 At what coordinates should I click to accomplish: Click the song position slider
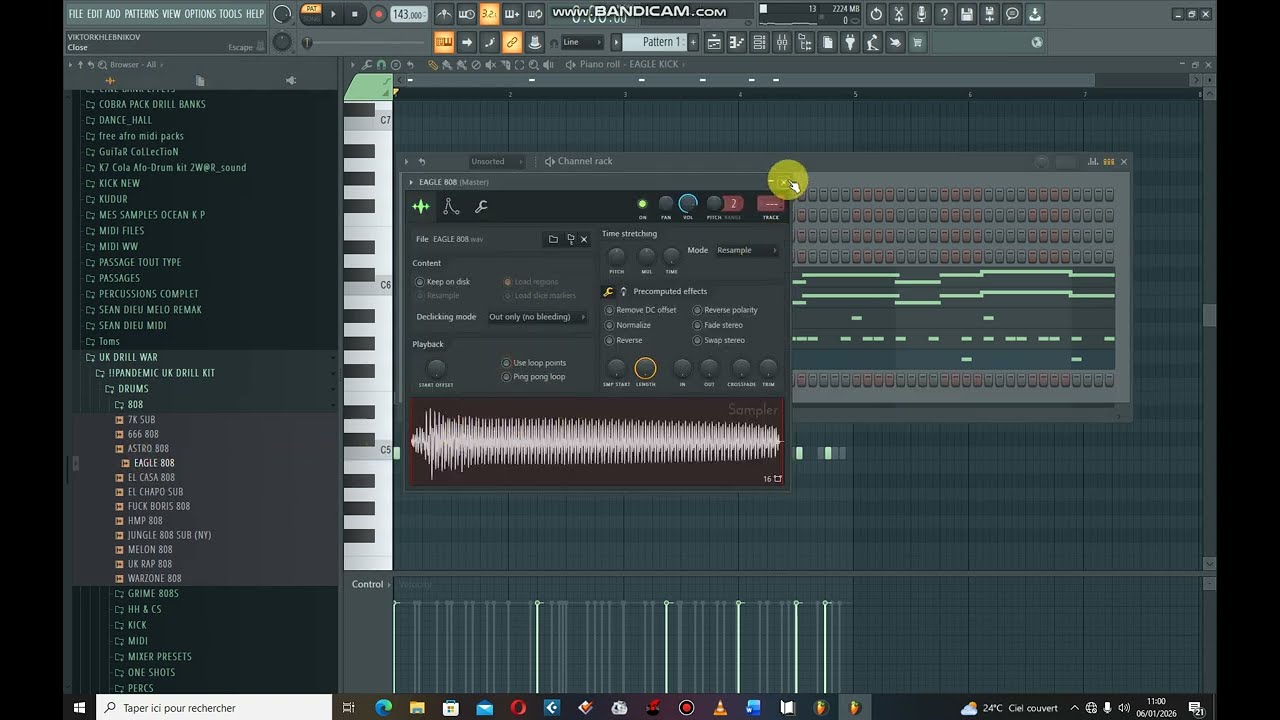pos(365,42)
